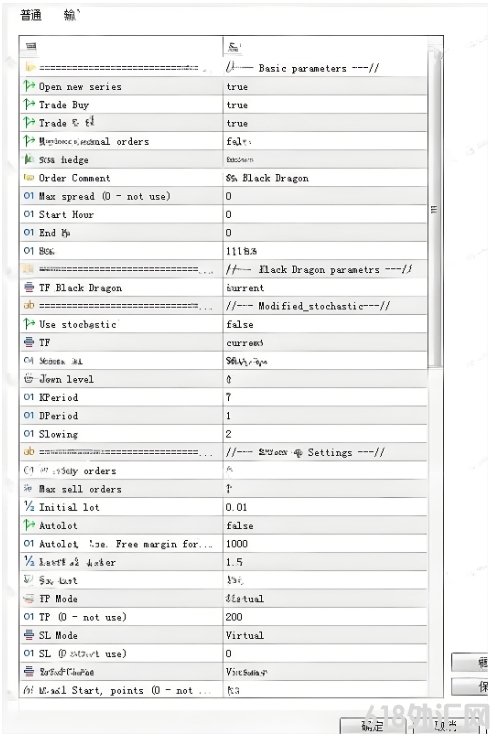Click the 200 value of TP
Image resolution: width=497 pixels, height=741 pixels.
(234, 617)
